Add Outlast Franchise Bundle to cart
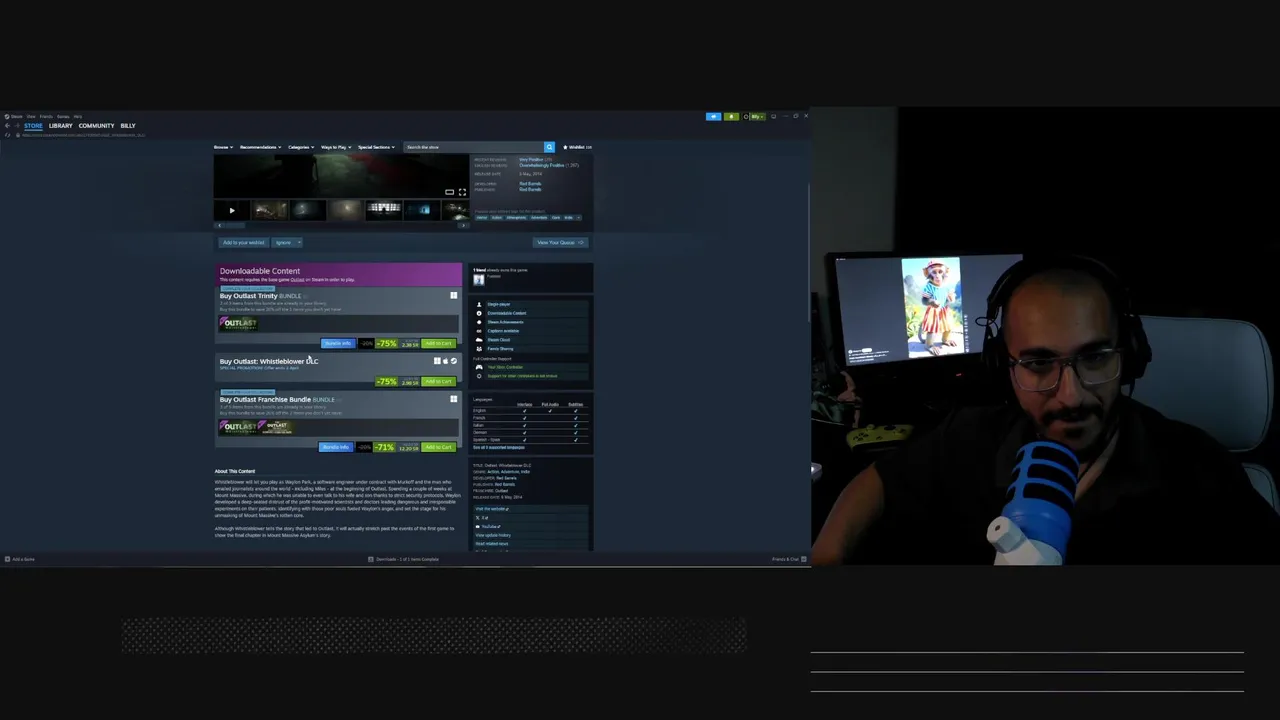The width and height of the screenshot is (1280, 720). click(x=438, y=447)
